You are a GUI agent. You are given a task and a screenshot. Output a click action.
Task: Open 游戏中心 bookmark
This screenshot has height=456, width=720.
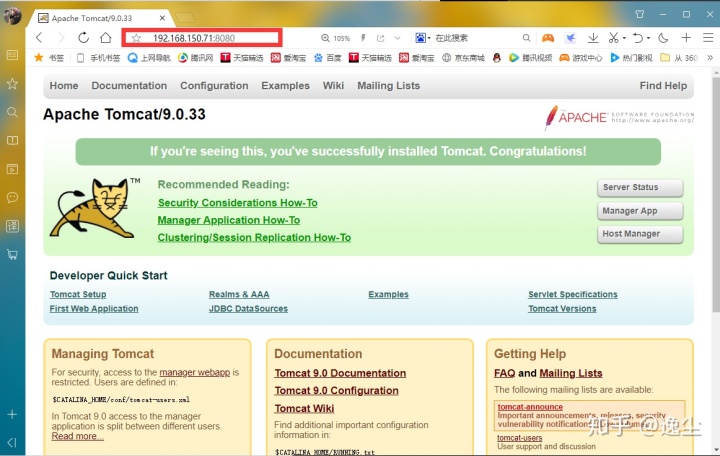(x=580, y=57)
